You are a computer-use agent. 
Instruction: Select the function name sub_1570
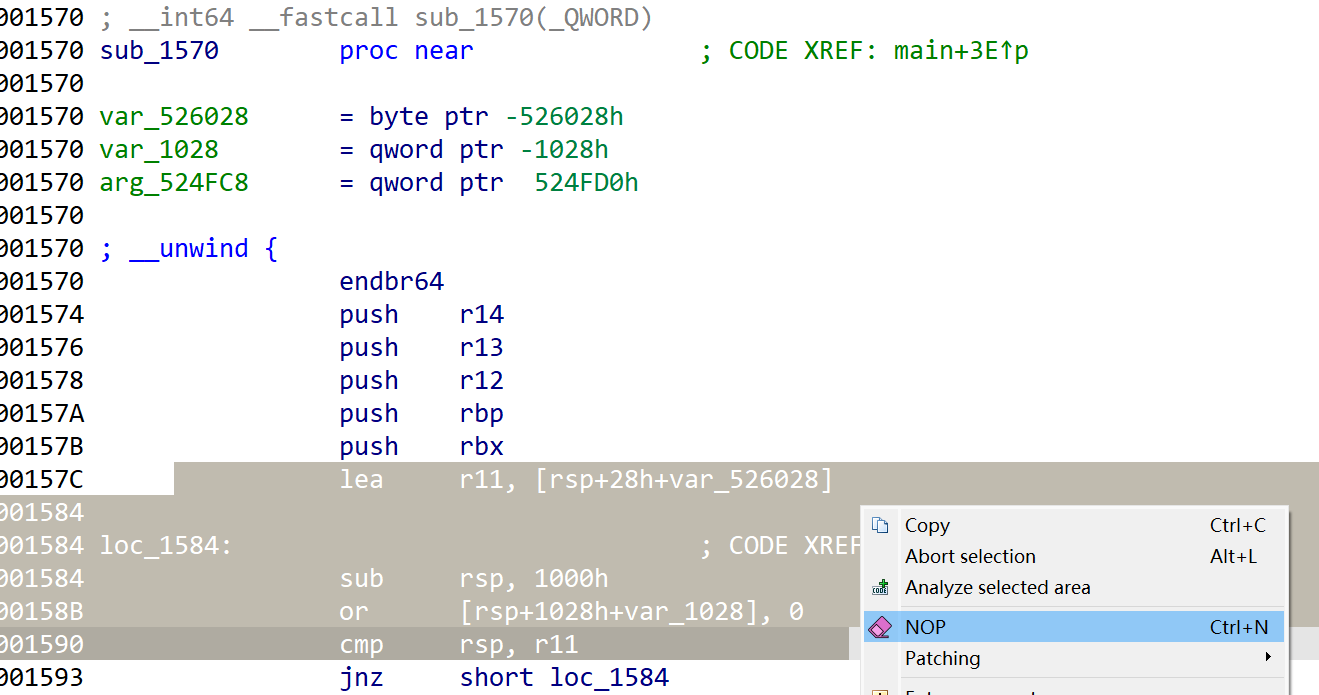pos(158,50)
